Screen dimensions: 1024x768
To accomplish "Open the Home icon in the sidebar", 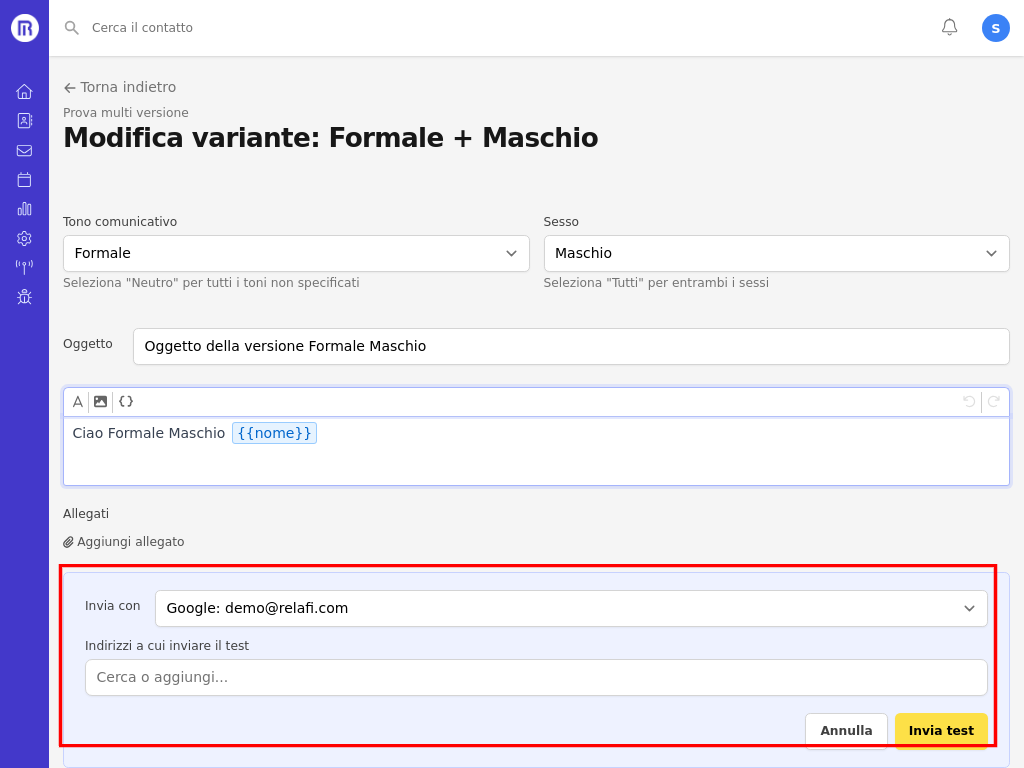I will click(24, 90).
